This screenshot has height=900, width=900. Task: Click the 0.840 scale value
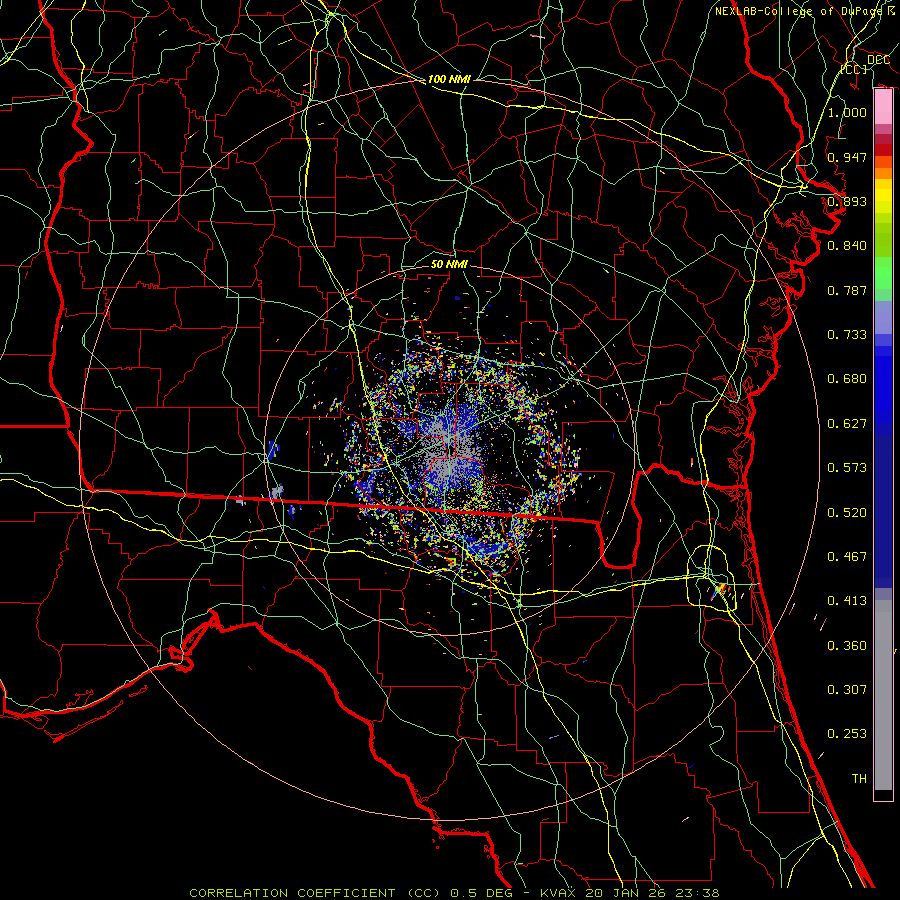(x=847, y=246)
